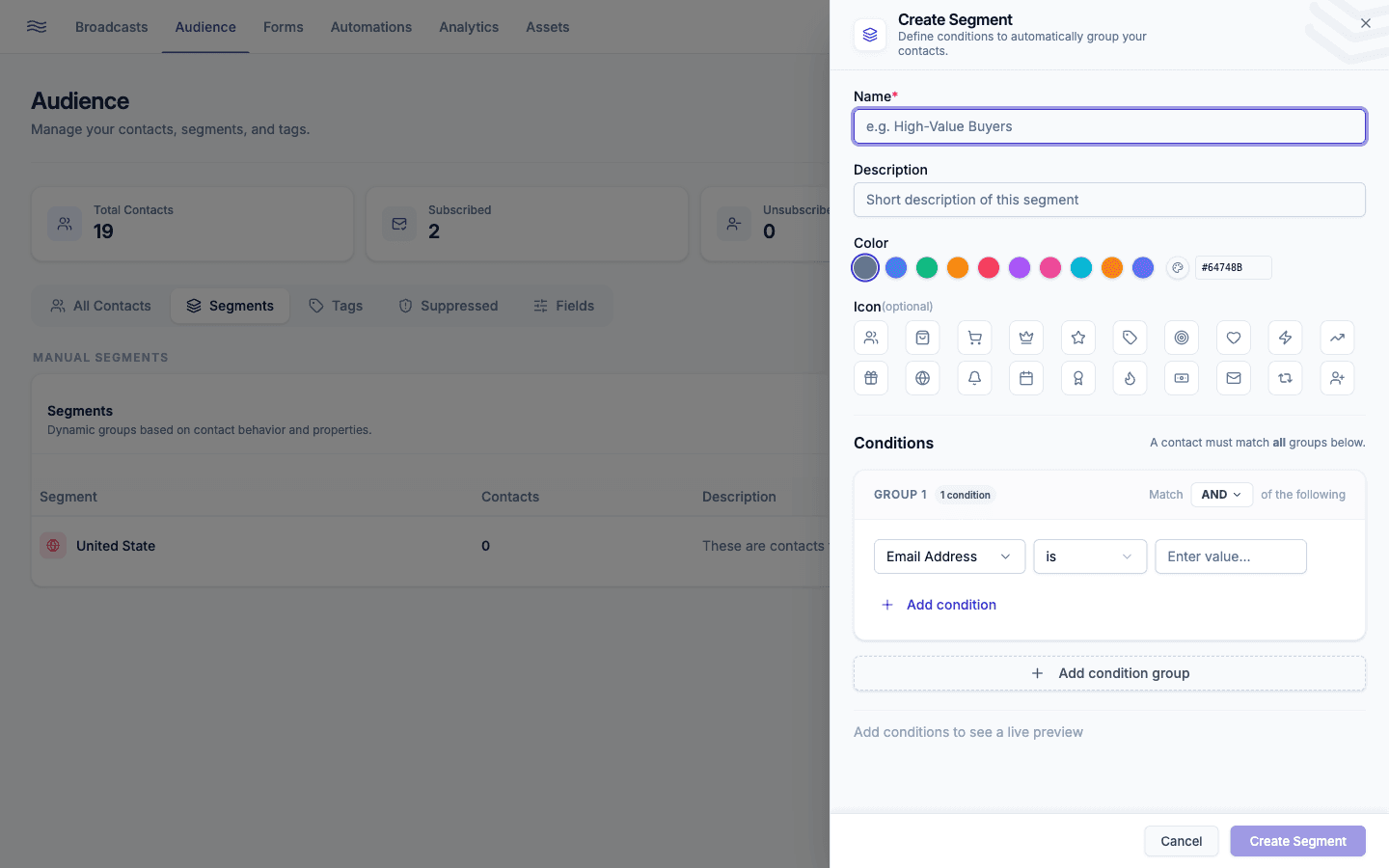Switch to the Tags tab
The height and width of the screenshot is (868, 1389).
tap(336, 306)
